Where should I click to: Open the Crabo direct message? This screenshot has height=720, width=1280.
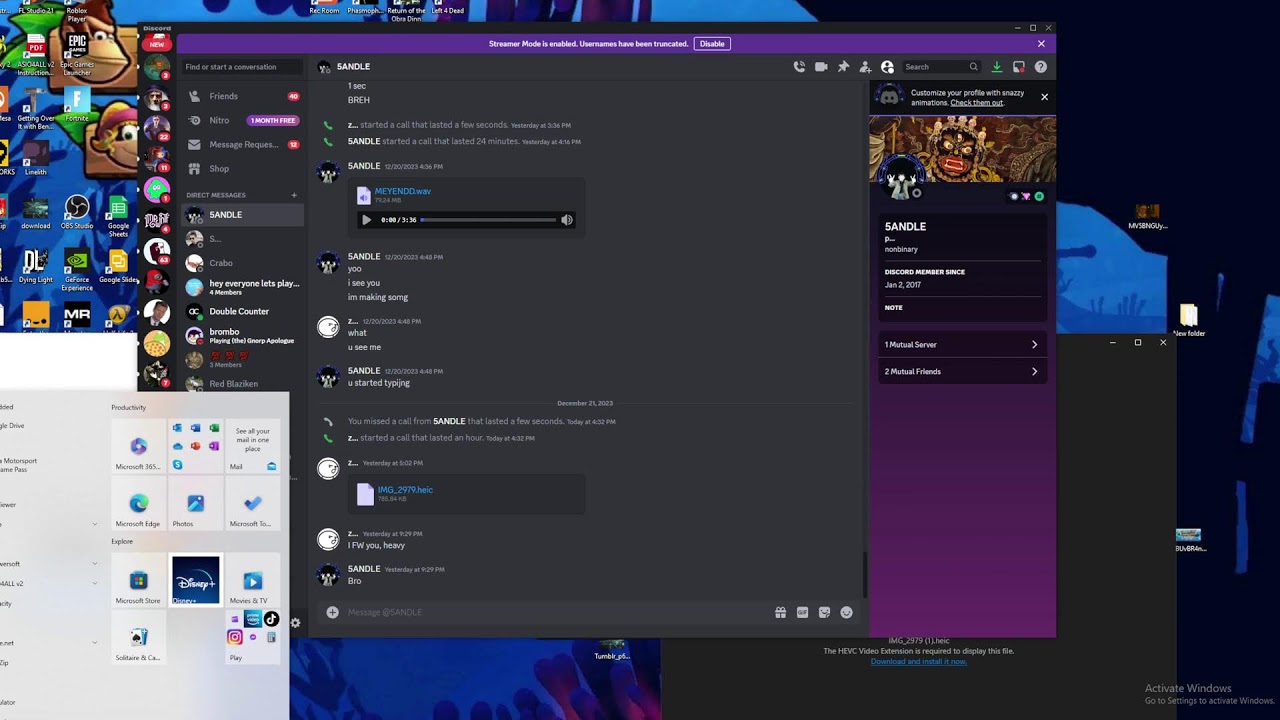click(x=242, y=263)
